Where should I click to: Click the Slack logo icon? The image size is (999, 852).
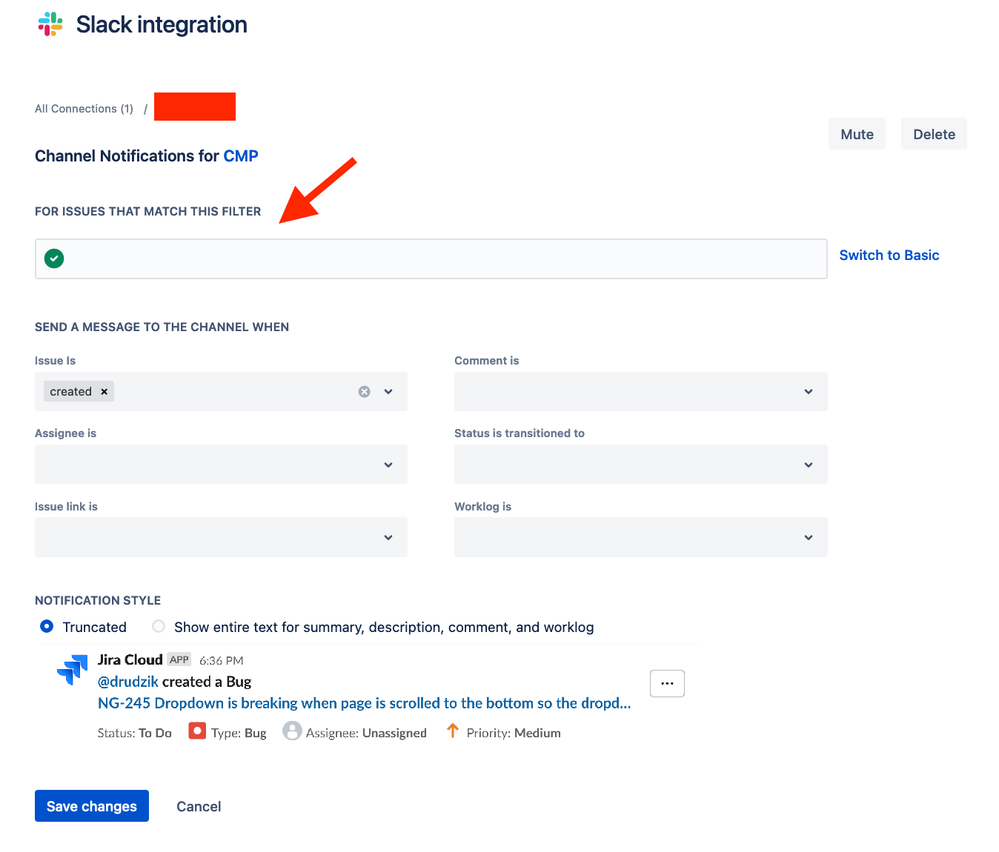click(50, 24)
